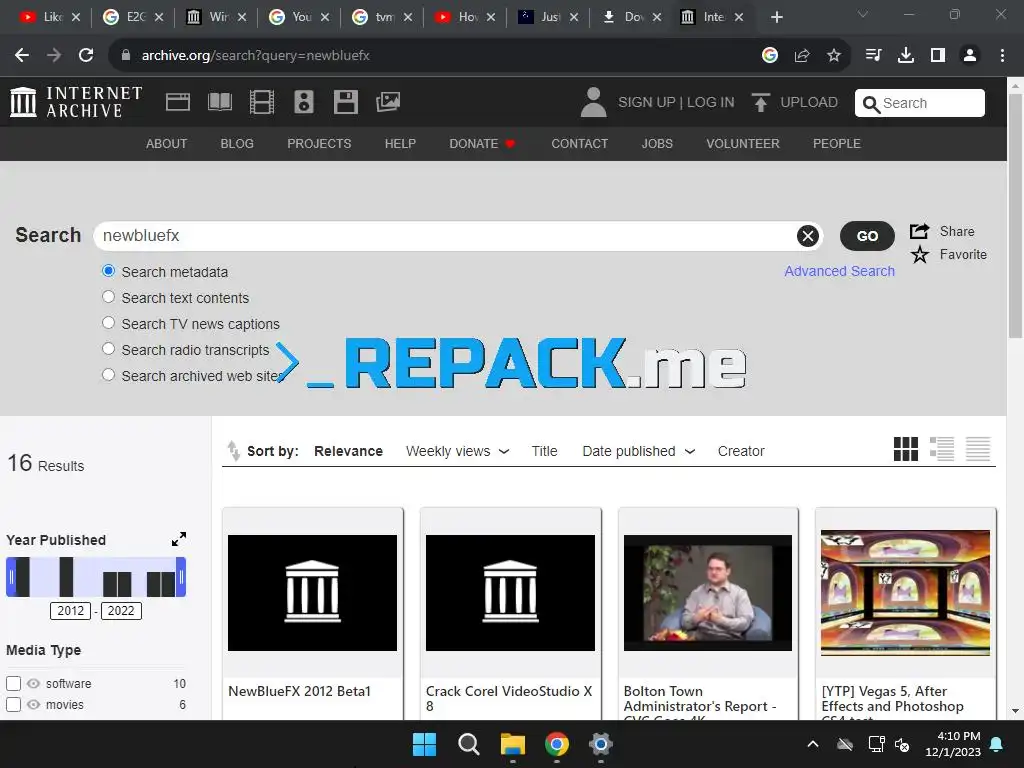Screen dimensions: 1024x768
Task: Open the Internet Archive home logo
Action: tap(76, 102)
